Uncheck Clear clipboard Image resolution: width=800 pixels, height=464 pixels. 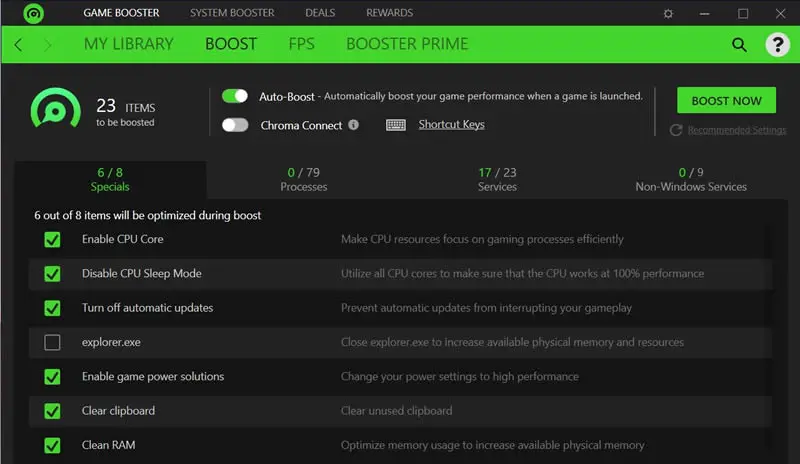coord(52,411)
